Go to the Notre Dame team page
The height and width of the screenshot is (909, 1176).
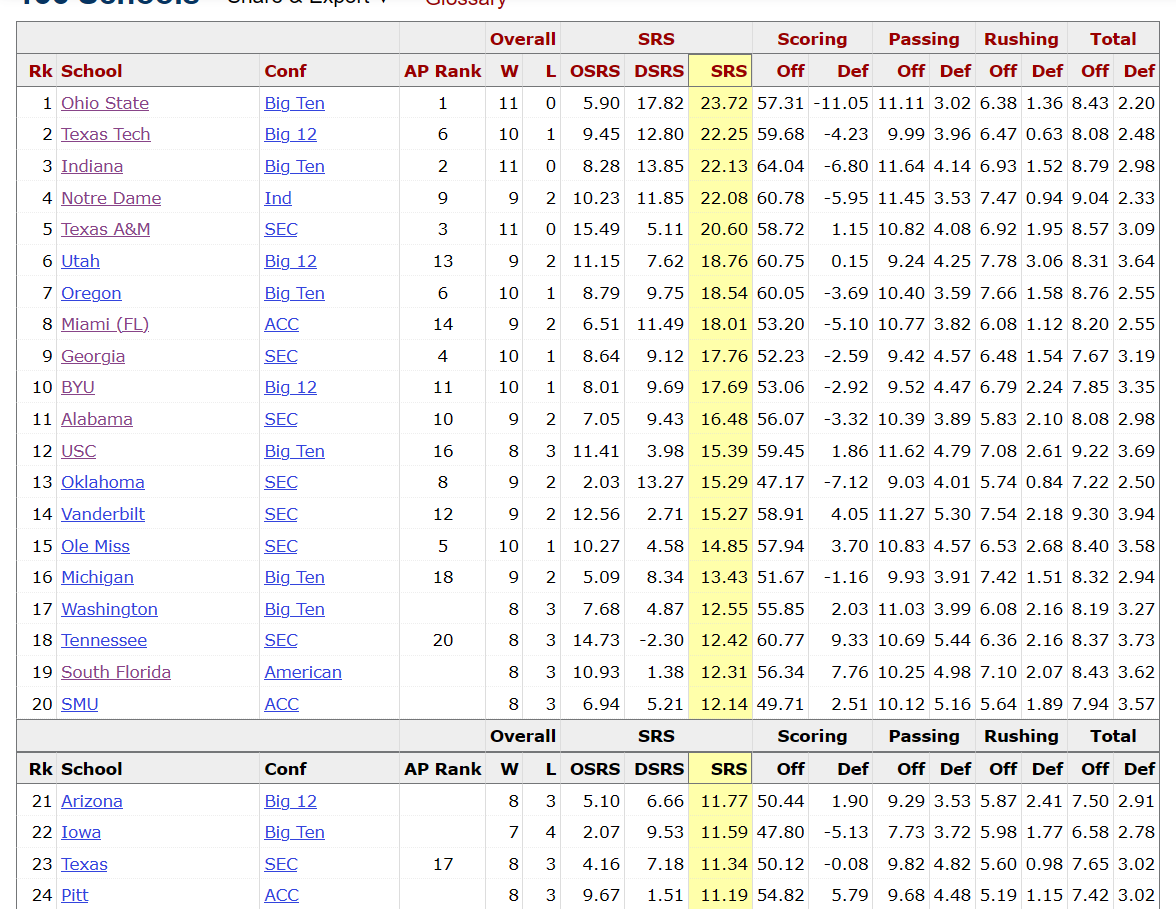[111, 198]
